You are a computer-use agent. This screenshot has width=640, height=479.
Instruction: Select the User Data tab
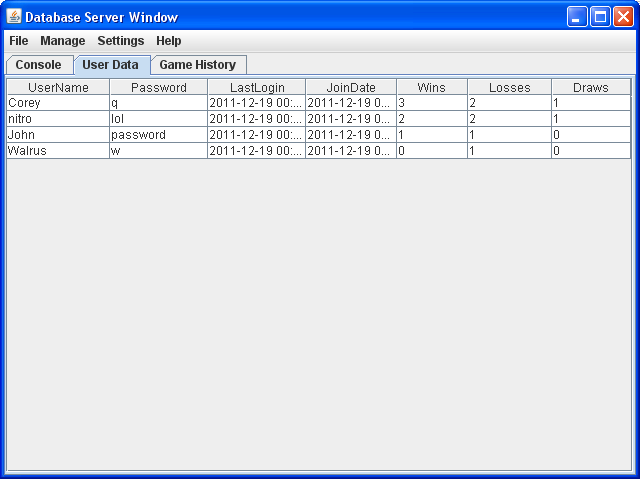110,65
